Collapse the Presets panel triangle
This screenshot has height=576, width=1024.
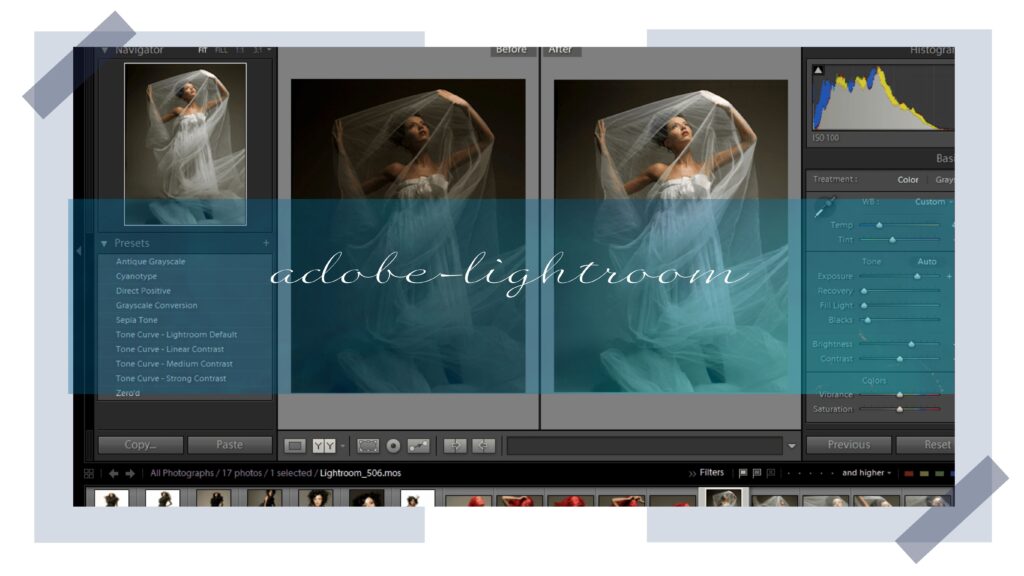[104, 244]
